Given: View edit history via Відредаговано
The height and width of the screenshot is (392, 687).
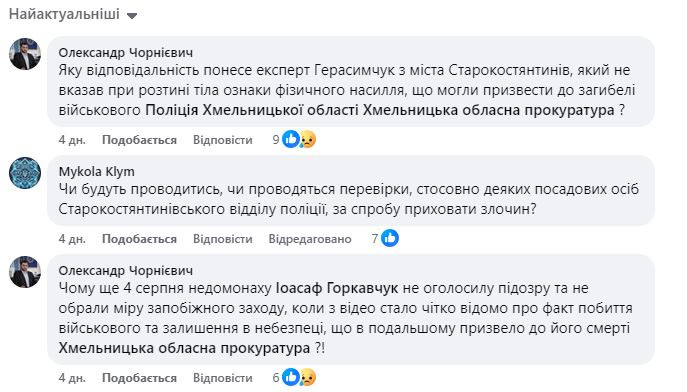Looking at the screenshot, I should [x=310, y=239].
